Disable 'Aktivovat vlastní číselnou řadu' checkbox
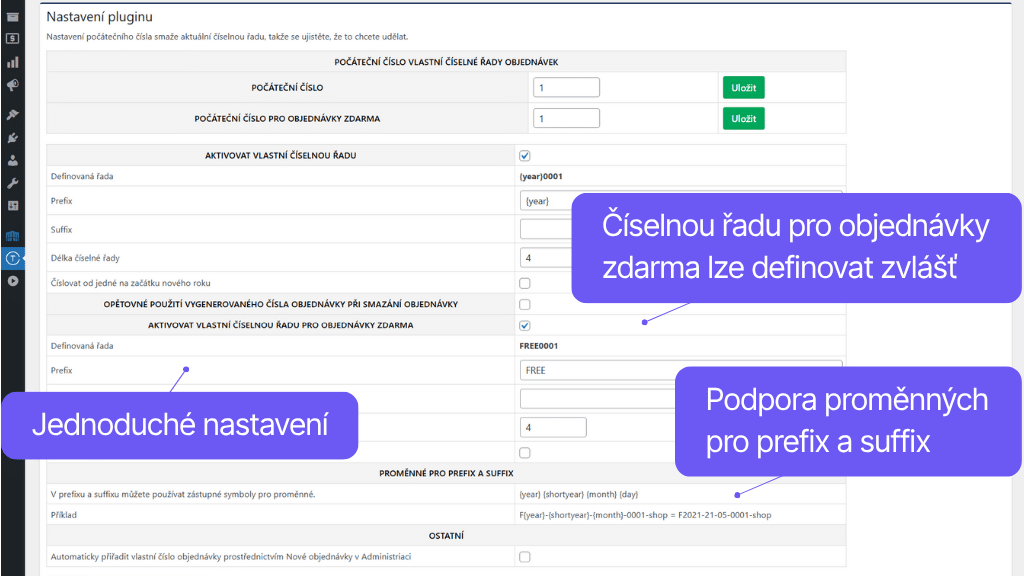1024x576 pixels. pyautogui.click(x=525, y=156)
